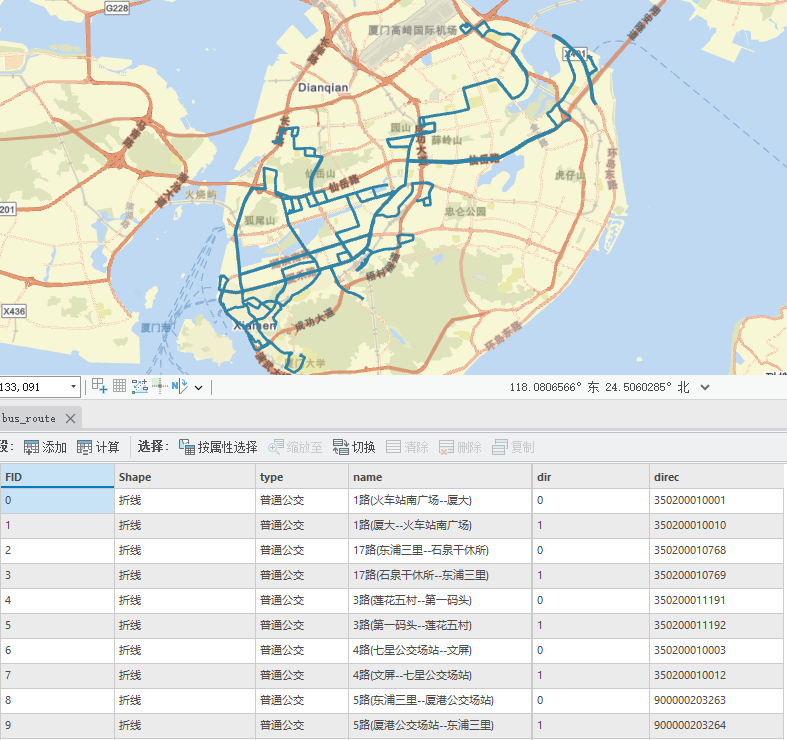Select the Shape column header
This screenshot has width=787, height=740.
click(x=185, y=476)
